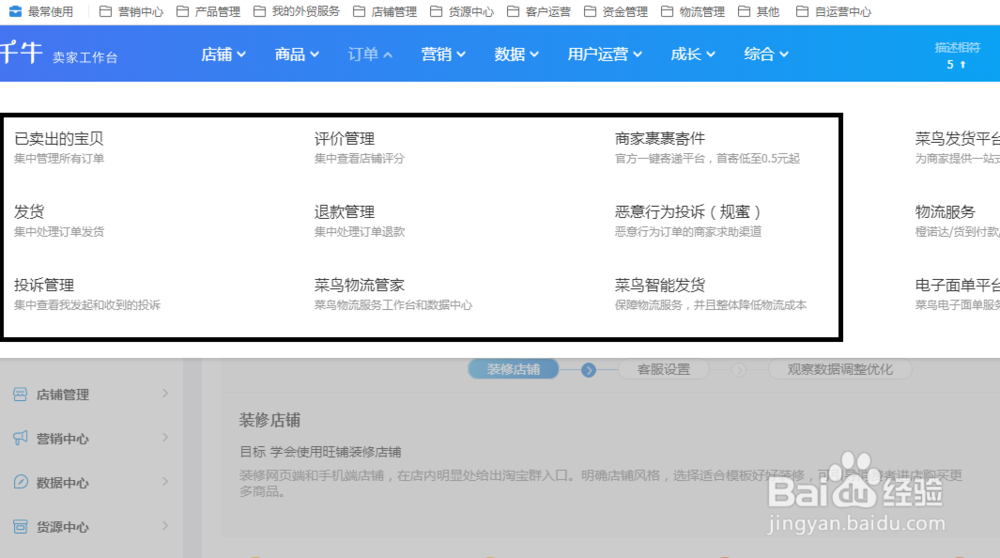The width and height of the screenshot is (1000, 558).
Task: Open the 营销中心 bookmark folder
Action: tap(131, 11)
